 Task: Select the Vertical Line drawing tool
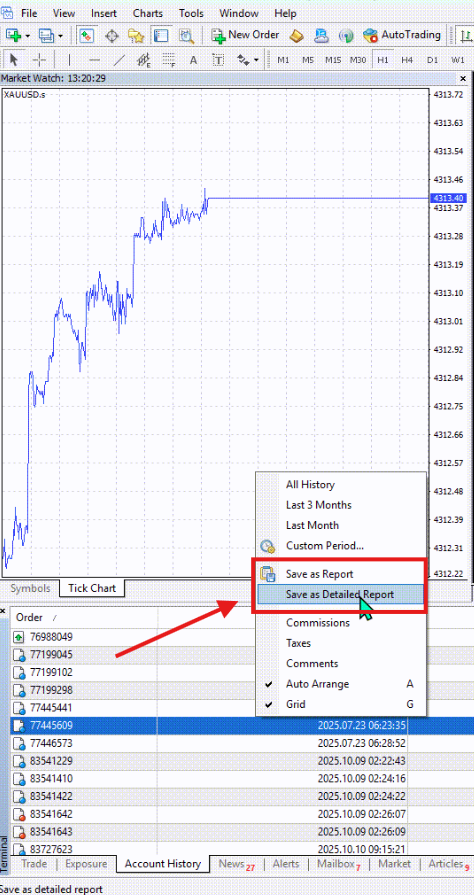[70, 60]
